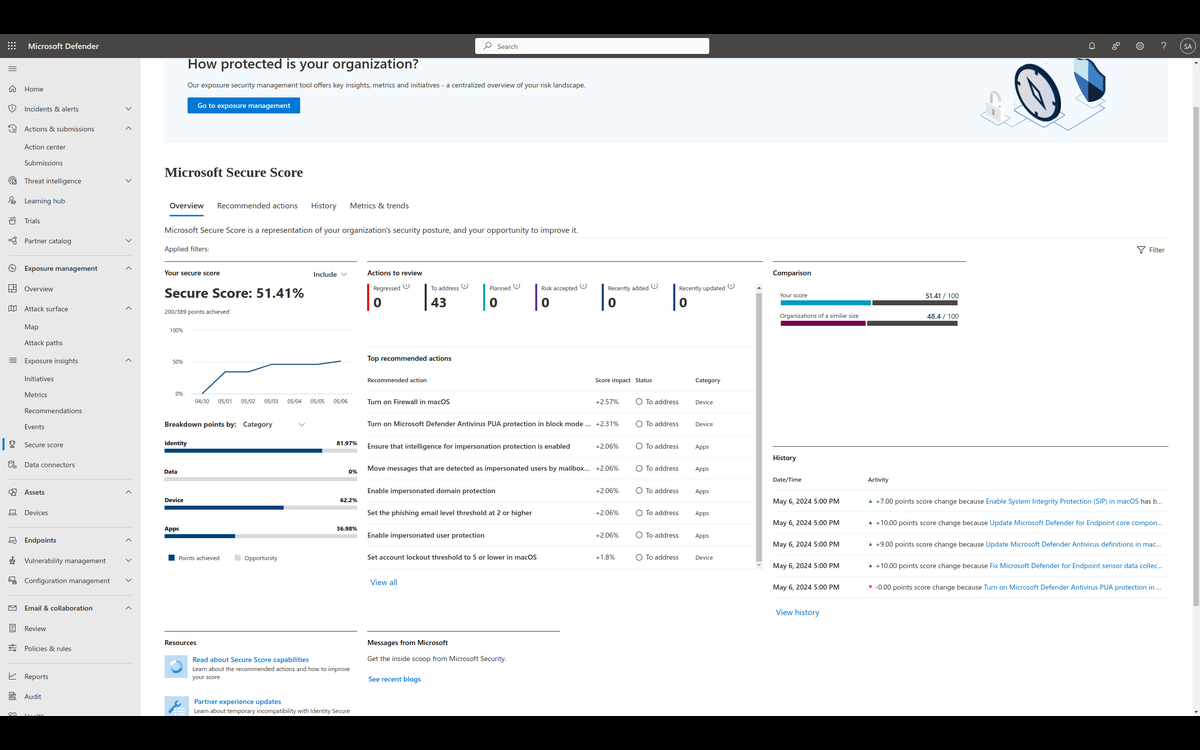The width and height of the screenshot is (1200, 750).
Task: Click the Reports chart icon
Action: click(x=12, y=677)
